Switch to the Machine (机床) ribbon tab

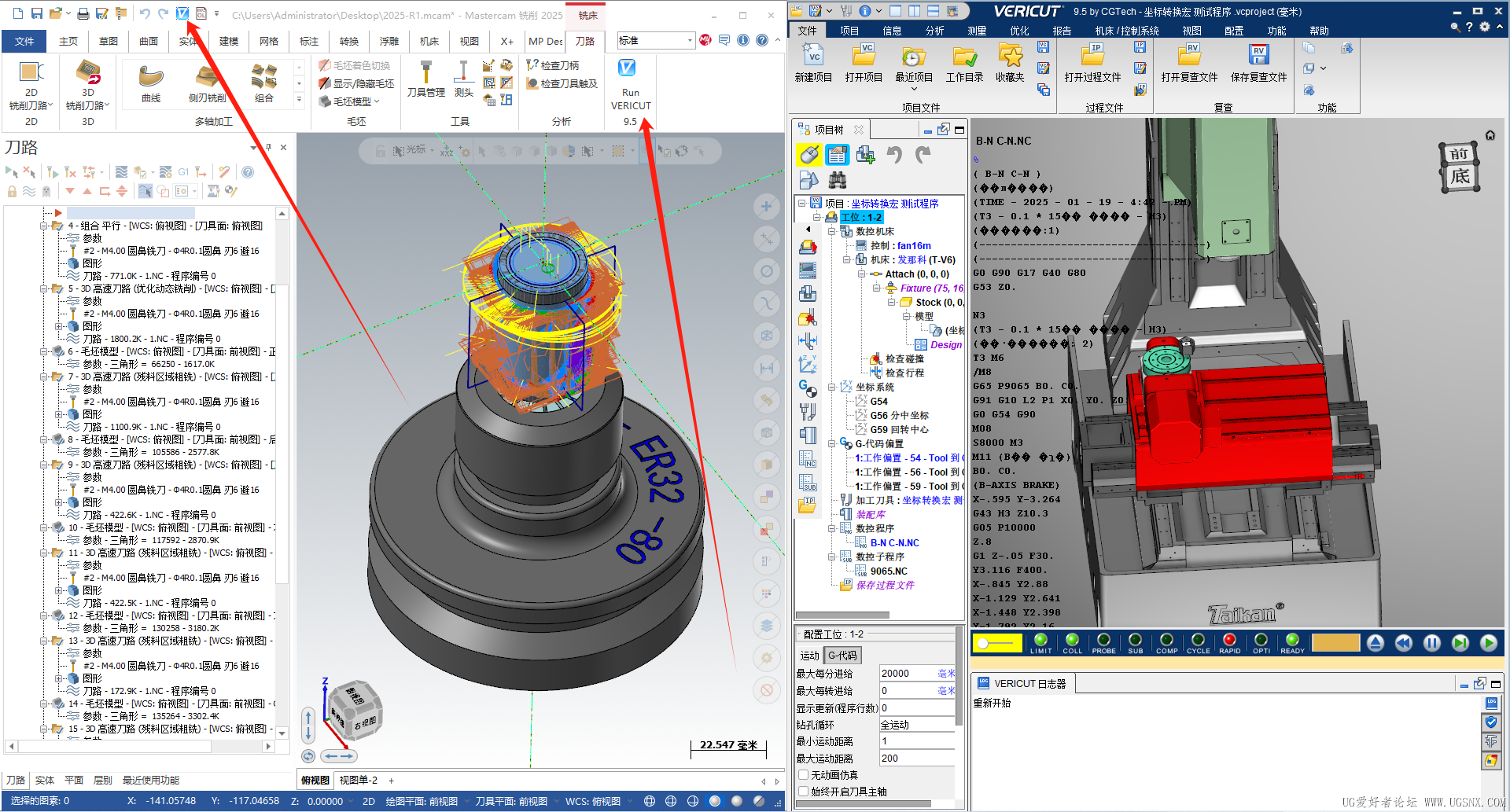pos(429,41)
